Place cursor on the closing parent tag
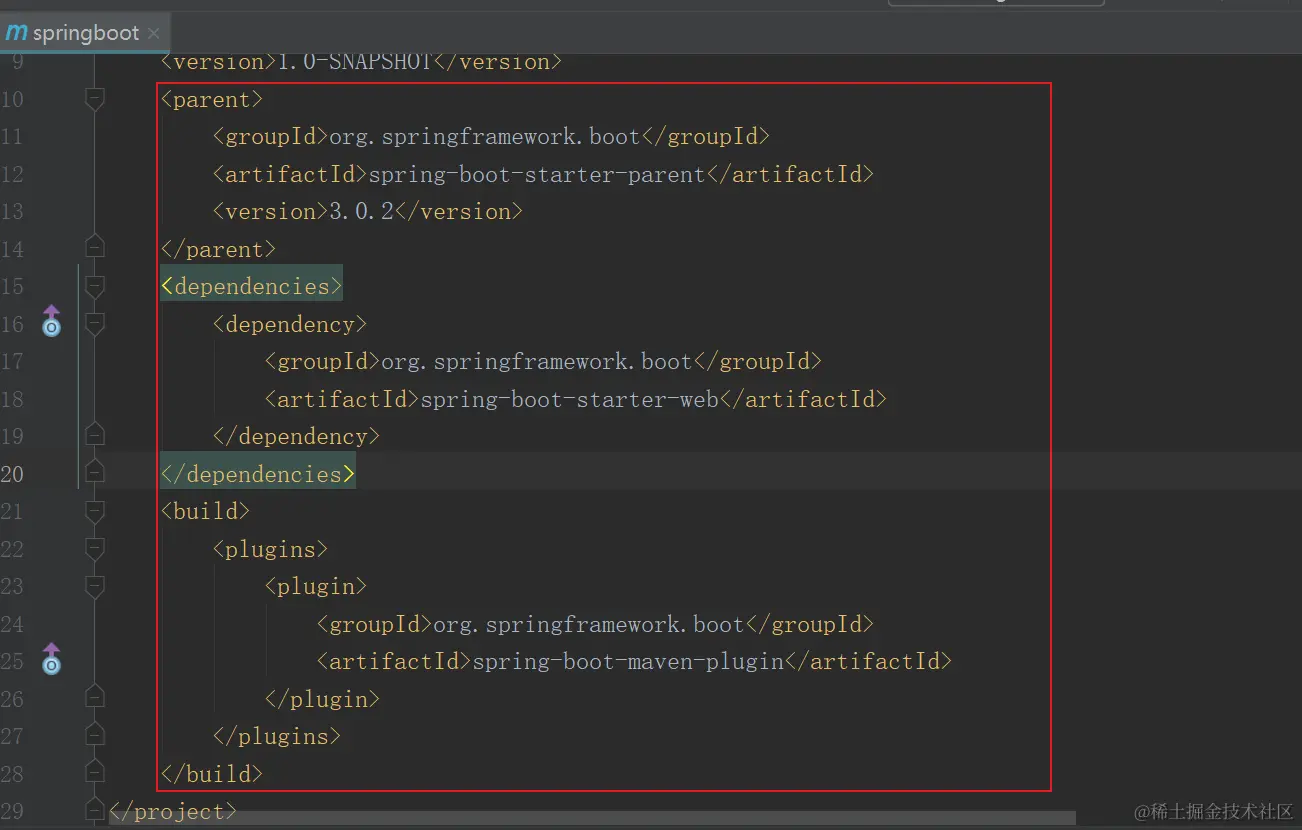The height and width of the screenshot is (830, 1302). (x=218, y=249)
